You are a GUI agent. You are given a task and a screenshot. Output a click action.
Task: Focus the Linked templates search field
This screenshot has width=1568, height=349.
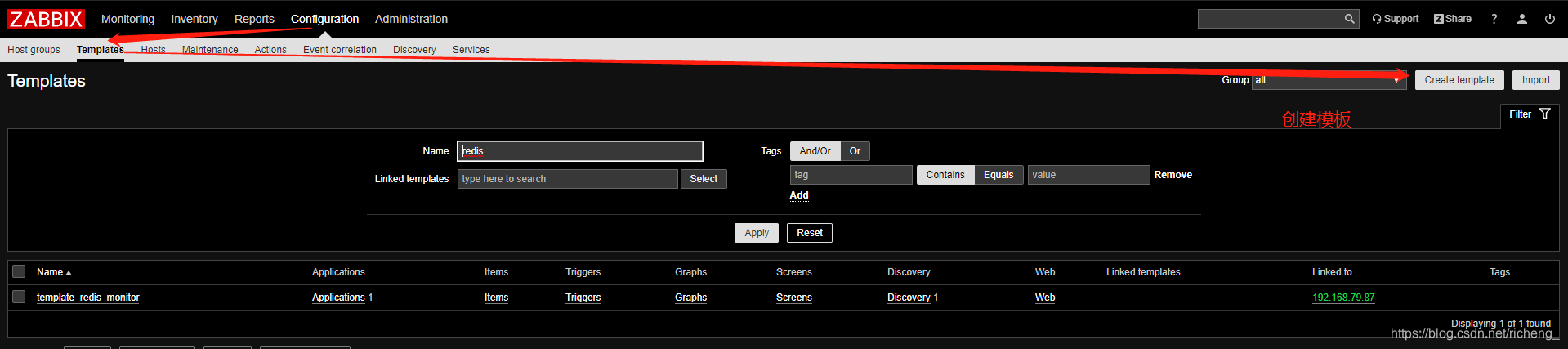568,179
